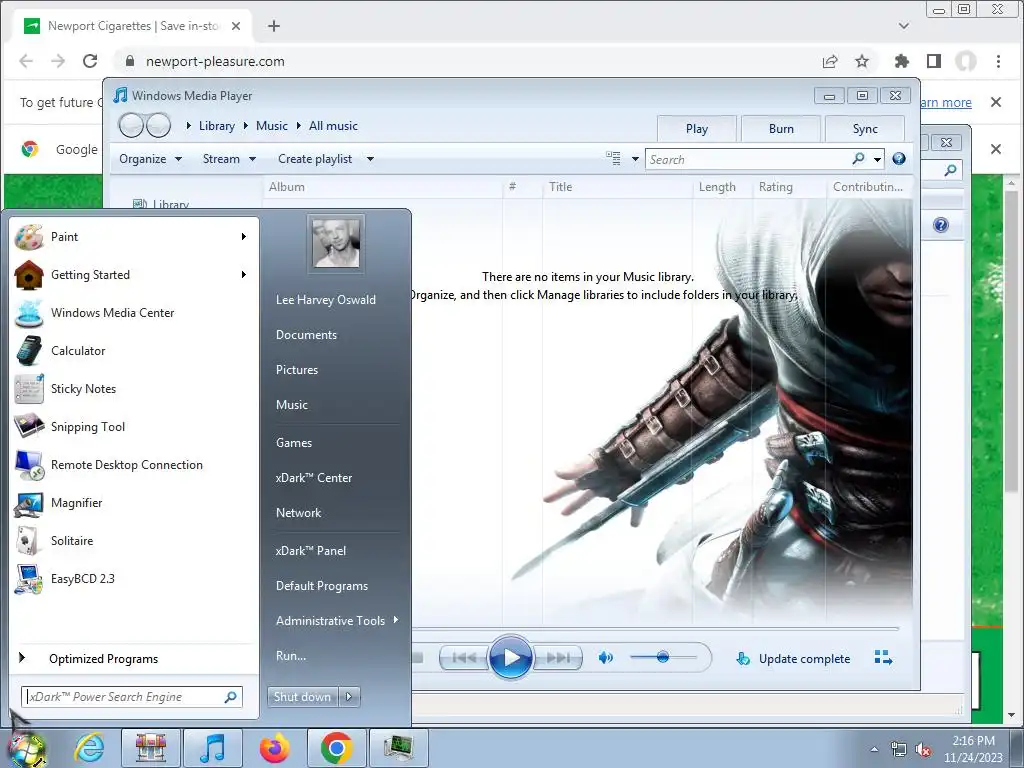Viewport: 1024px width, 768px height.
Task: Expand Paint recent files arrow
Action: pyautogui.click(x=244, y=236)
